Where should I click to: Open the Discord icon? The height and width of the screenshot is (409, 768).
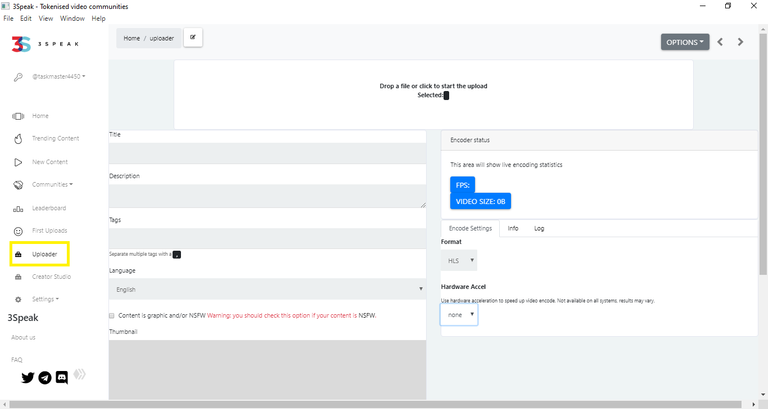pyautogui.click(x=62, y=378)
